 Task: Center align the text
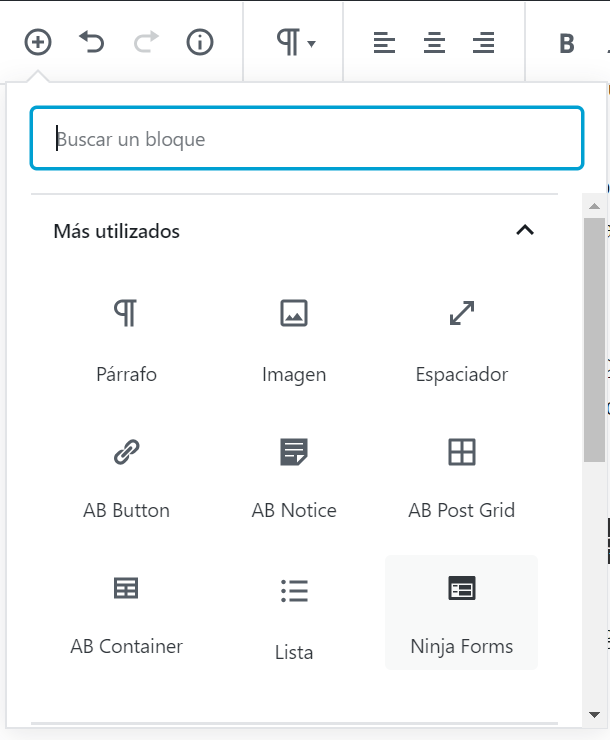(x=434, y=43)
